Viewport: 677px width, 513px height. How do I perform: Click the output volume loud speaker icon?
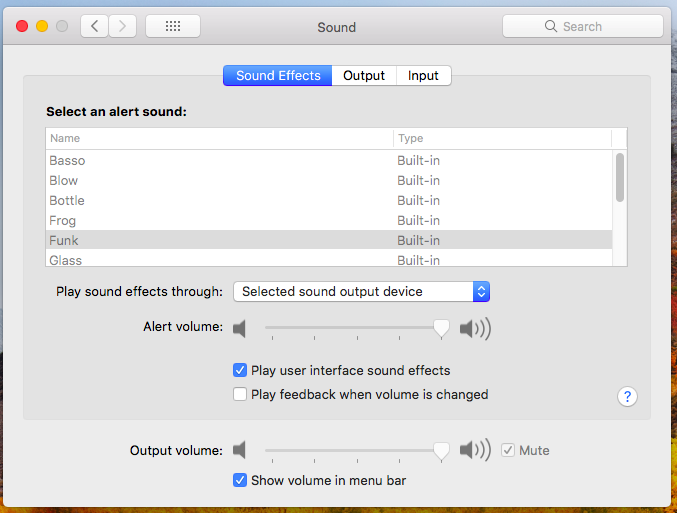click(475, 451)
